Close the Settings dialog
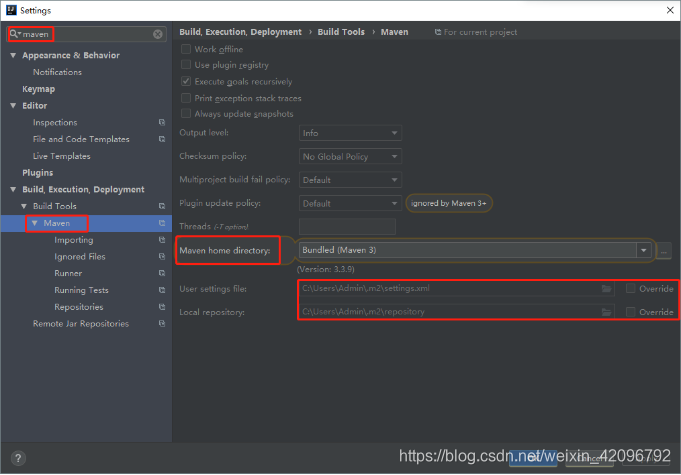The image size is (681, 475). tap(670, 10)
